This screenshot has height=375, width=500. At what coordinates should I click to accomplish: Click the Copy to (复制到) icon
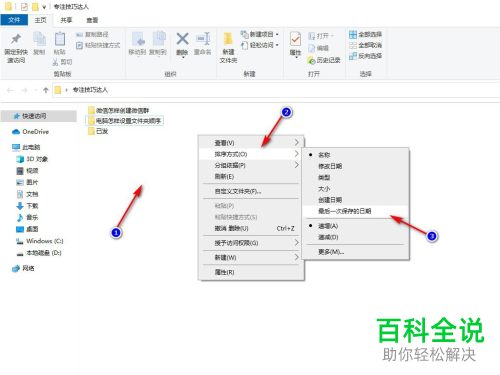159,39
